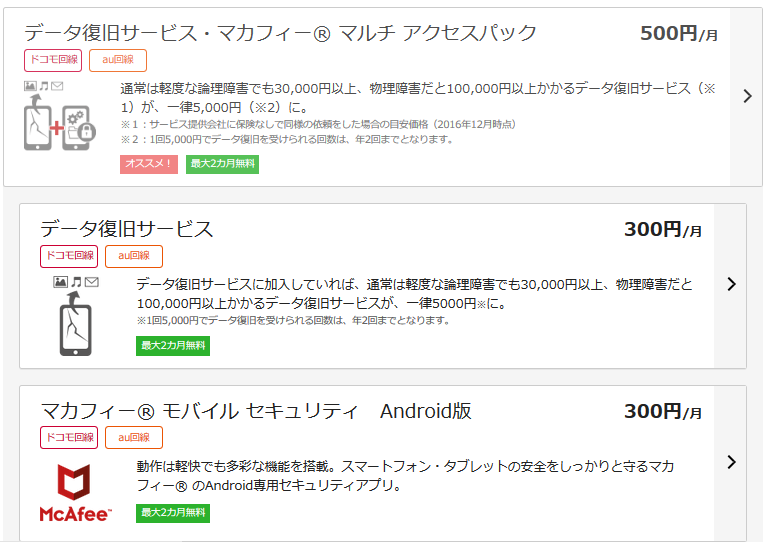The width and height of the screenshot is (771, 542).
Task: Click the データ復旧サービス heading
Action: pos(127,229)
